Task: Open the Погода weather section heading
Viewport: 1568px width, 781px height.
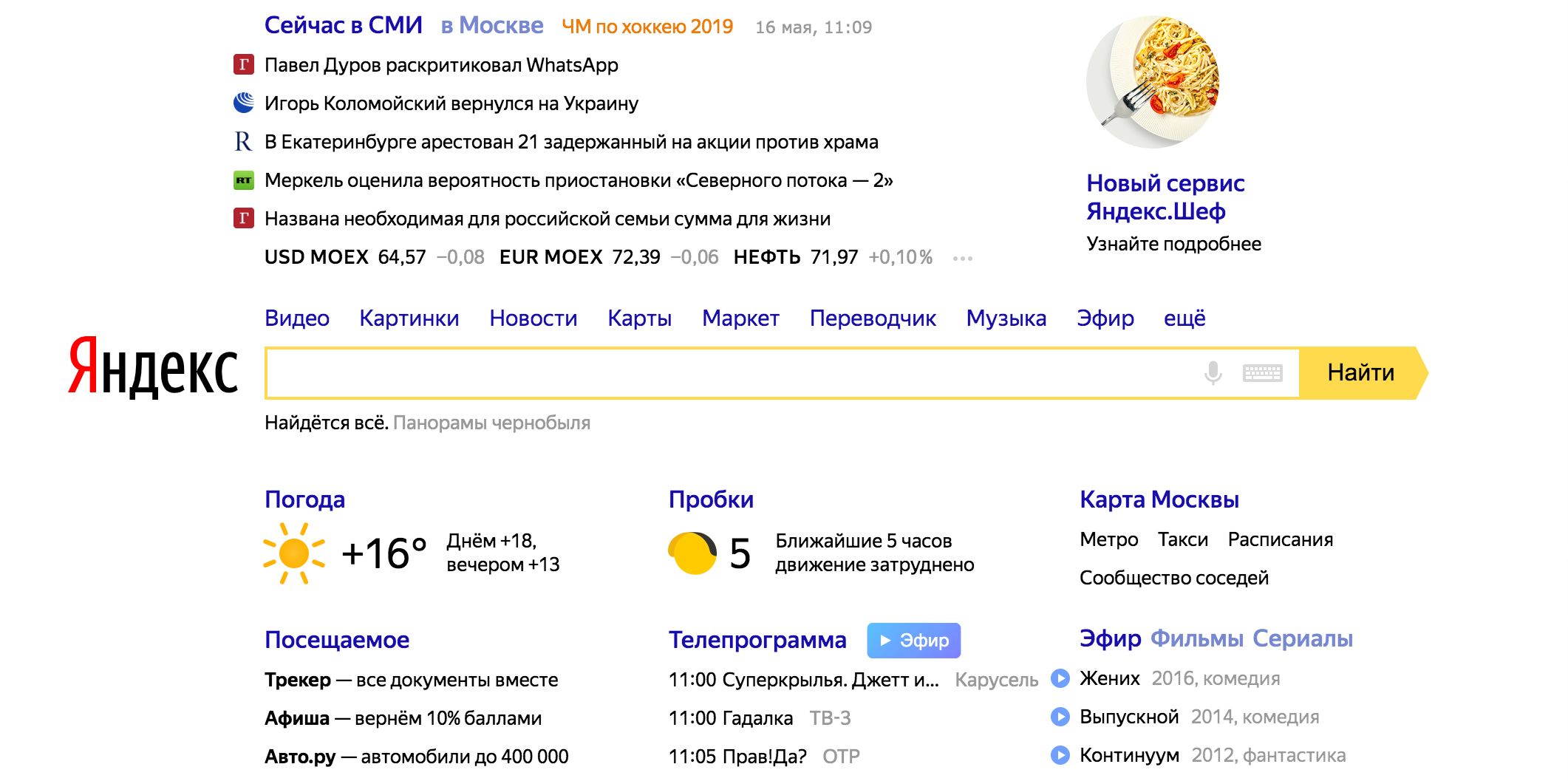Action: point(304,500)
